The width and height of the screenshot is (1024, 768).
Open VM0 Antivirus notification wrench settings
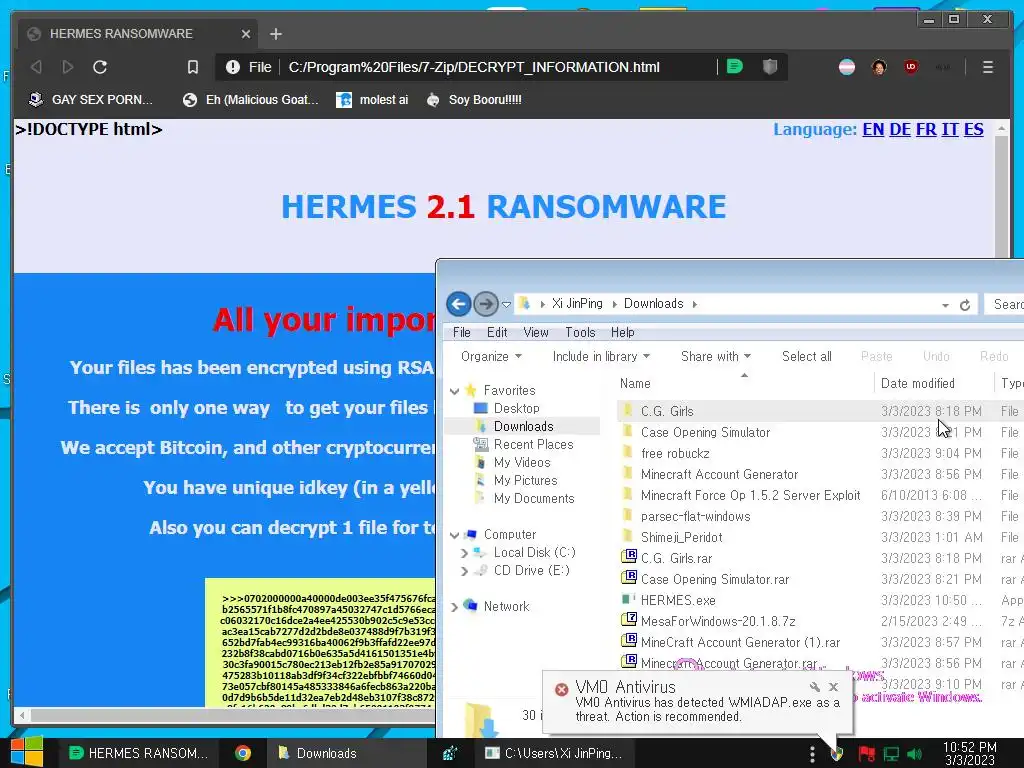pos(814,686)
